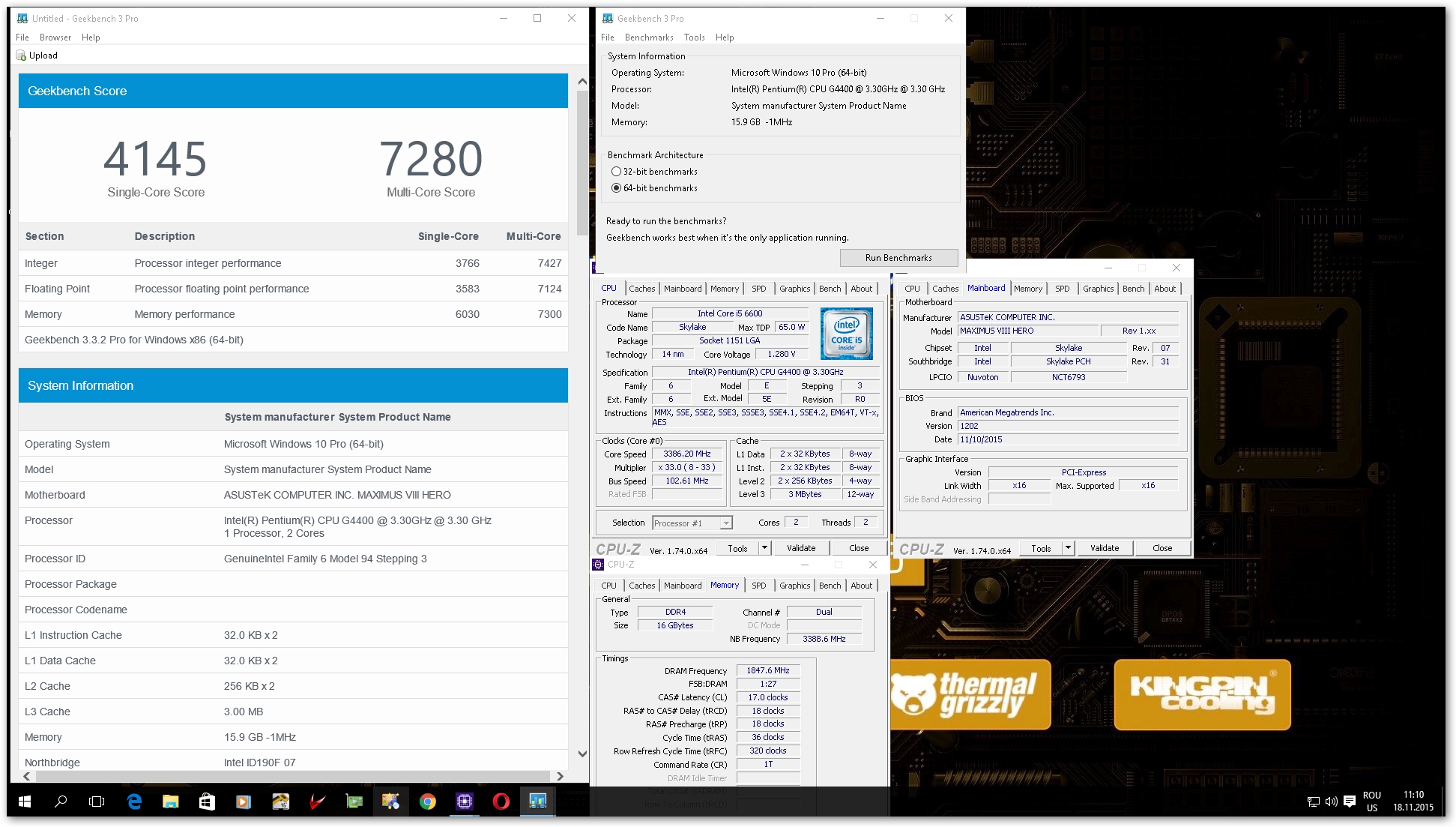Click scroll-left arrow in results window
1456x827 pixels.
[x=28, y=776]
